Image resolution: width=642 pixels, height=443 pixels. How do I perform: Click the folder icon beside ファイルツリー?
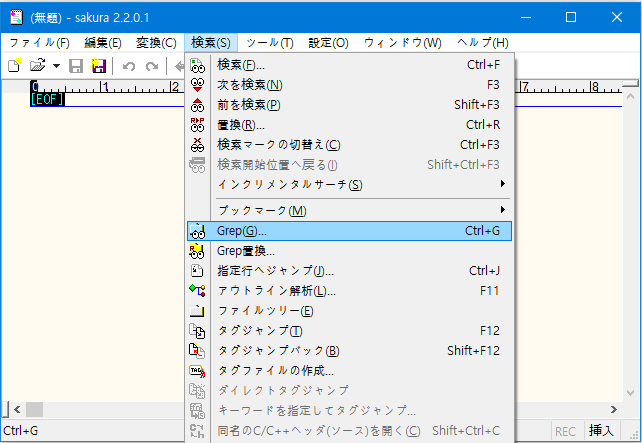click(x=197, y=311)
